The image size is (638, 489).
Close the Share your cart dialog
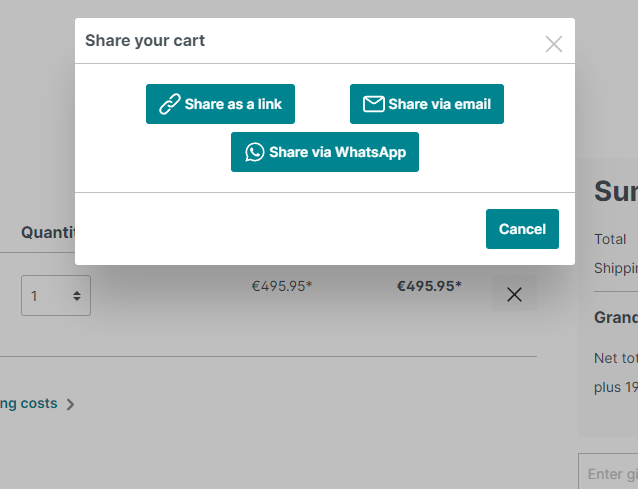tap(553, 44)
